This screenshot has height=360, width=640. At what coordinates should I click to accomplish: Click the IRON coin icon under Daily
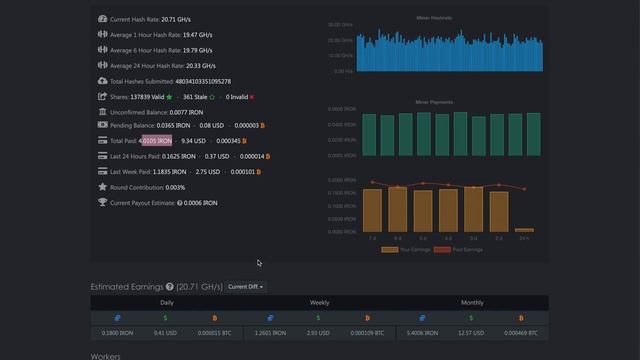point(118,318)
